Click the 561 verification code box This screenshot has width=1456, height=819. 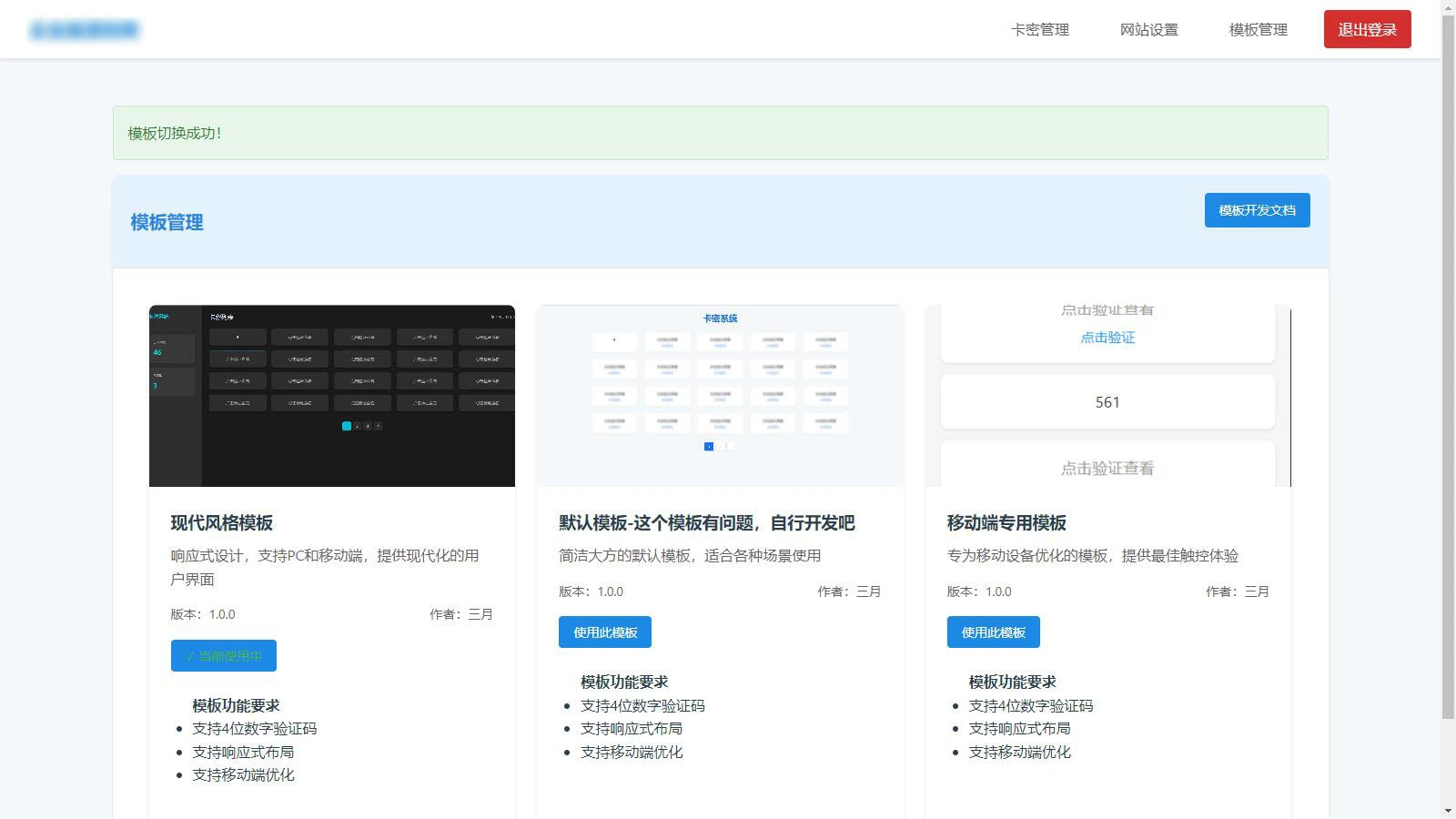[1107, 401]
